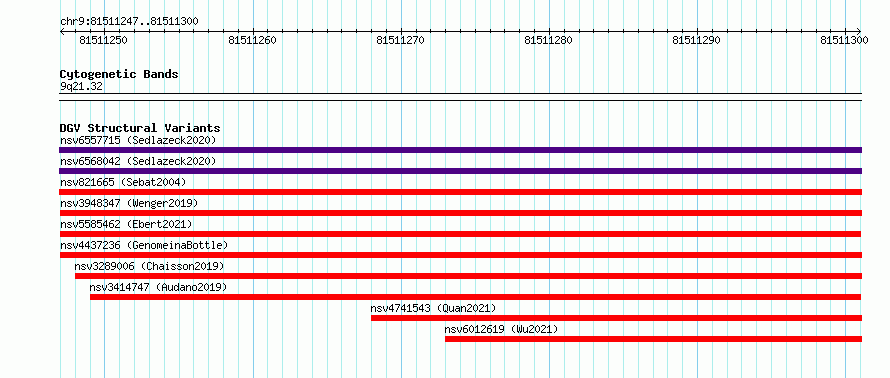Open the nsv4437236 (GenomeinaBottle) variant label
The width and height of the screenshot is (890, 378).
click(x=144, y=245)
